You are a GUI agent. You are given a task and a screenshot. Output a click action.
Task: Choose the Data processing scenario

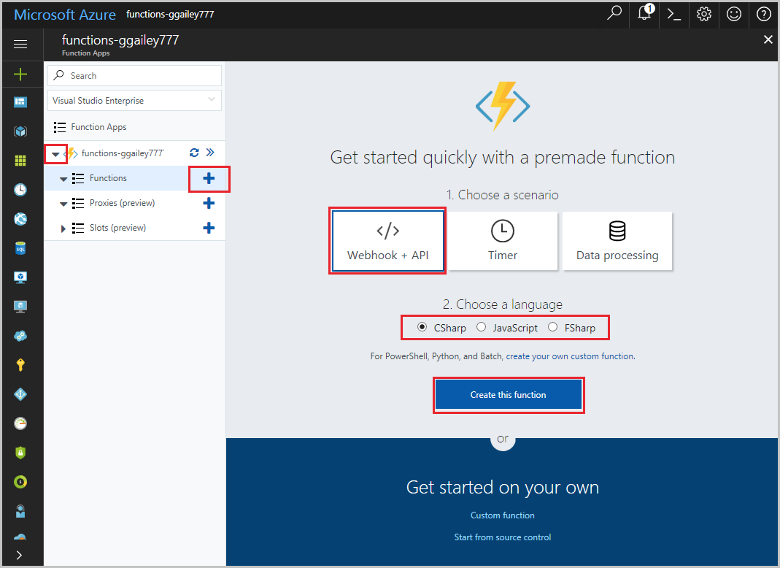point(617,241)
